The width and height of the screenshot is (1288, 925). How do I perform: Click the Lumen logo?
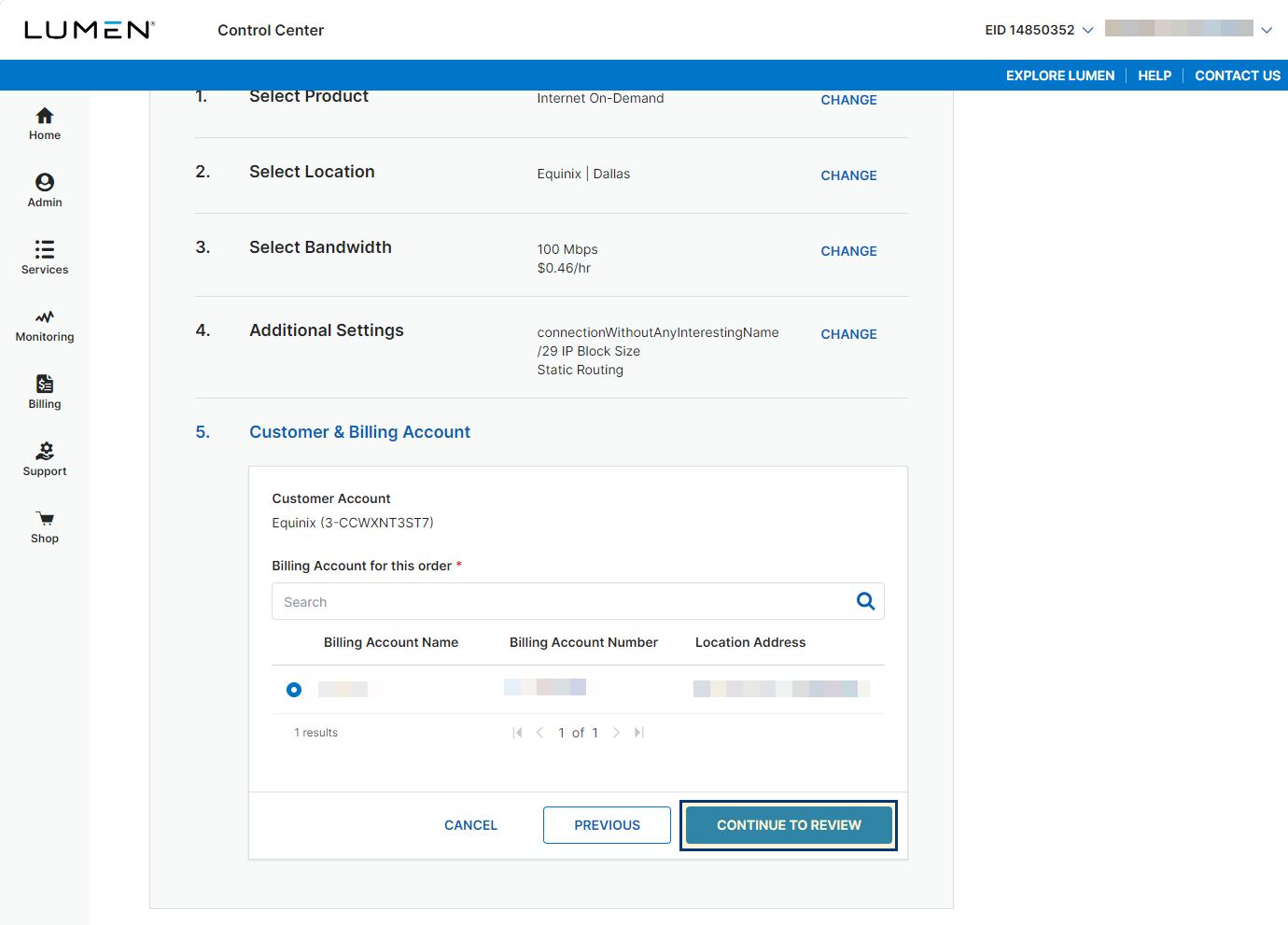tap(90, 30)
